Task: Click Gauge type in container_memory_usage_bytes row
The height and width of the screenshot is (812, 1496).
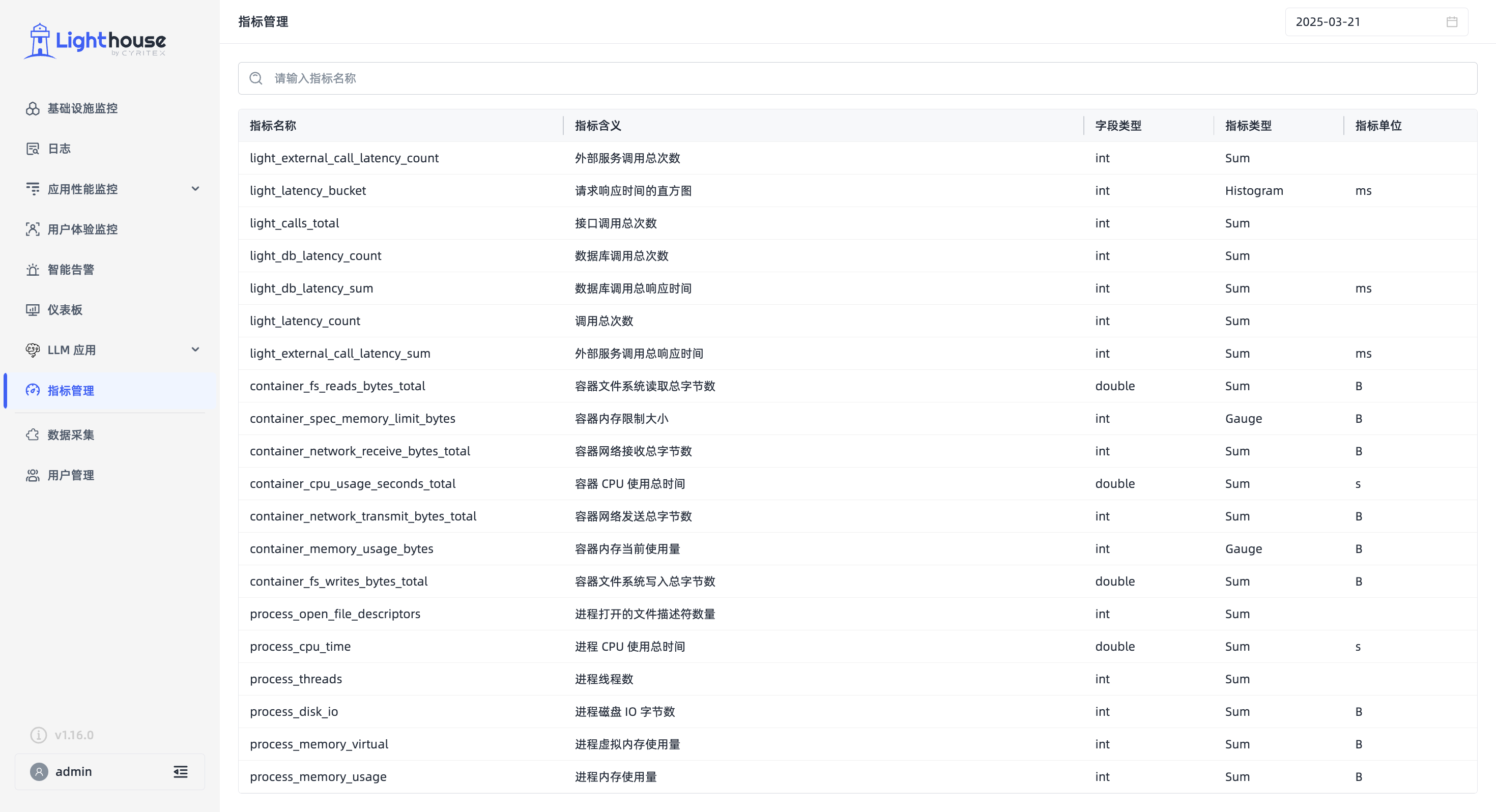Action: point(1244,548)
